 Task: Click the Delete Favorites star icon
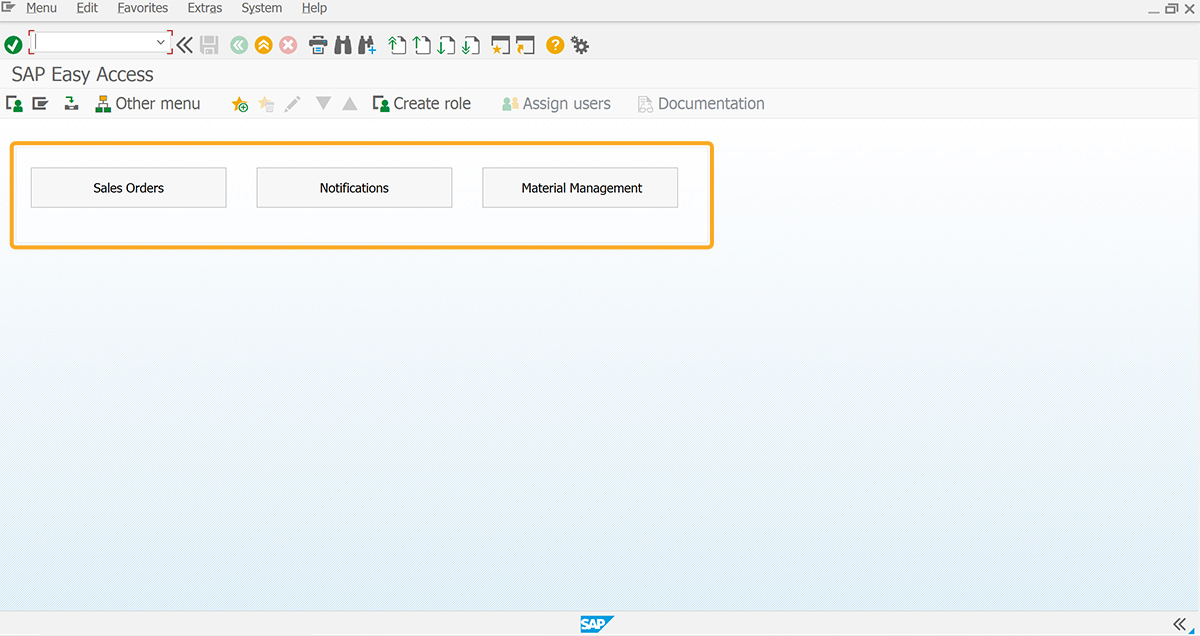(x=266, y=104)
